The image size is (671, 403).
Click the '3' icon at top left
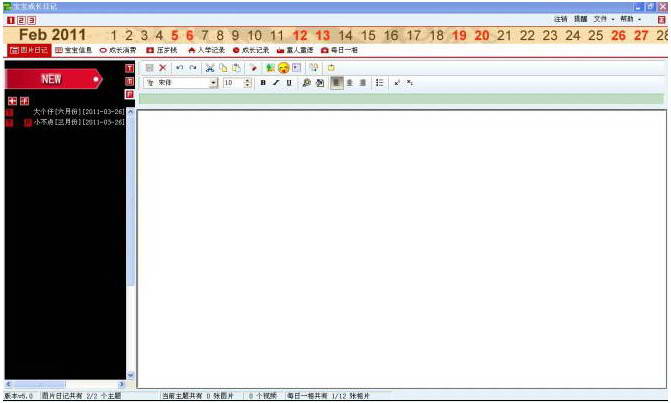(31, 20)
